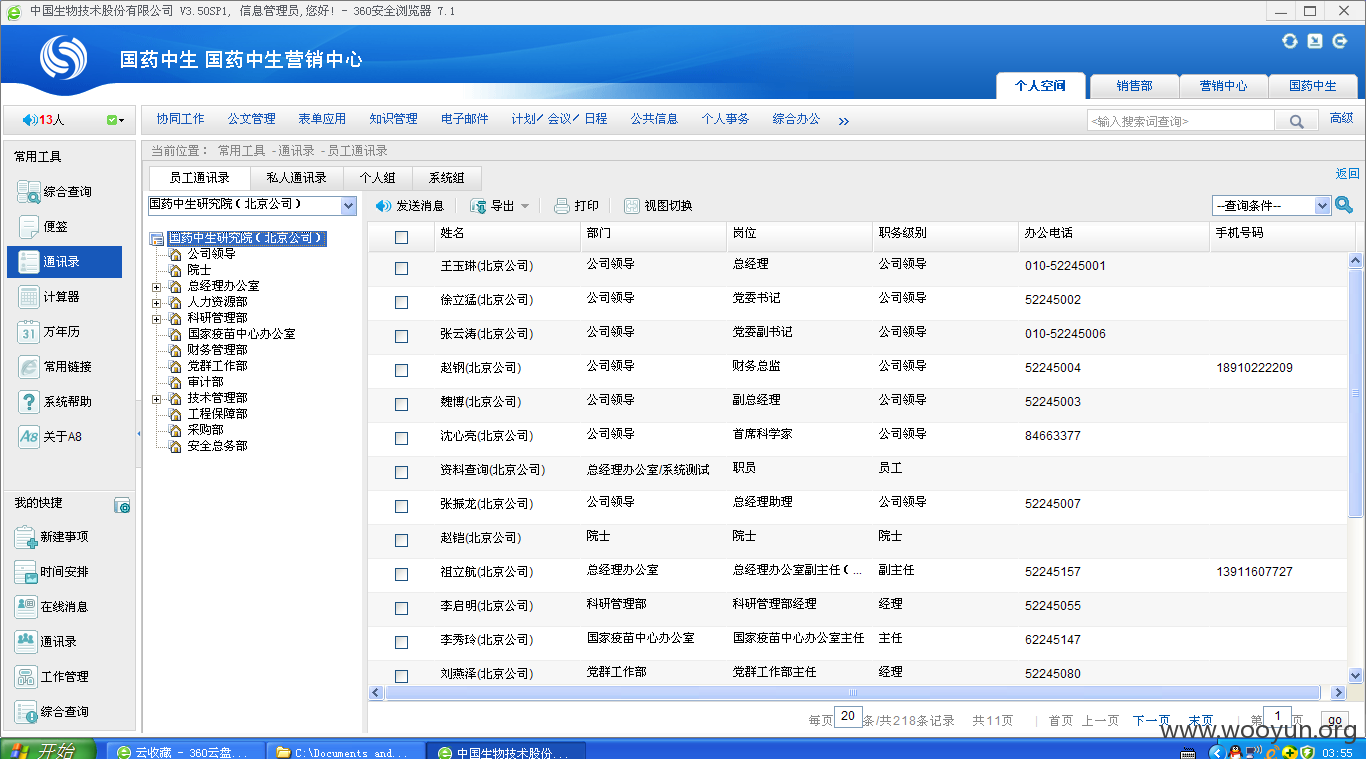Image resolution: width=1366 pixels, height=759 pixels.
Task: Open 综合查询 shortcut under 我的快捷
Action: pyautogui.click(x=52, y=712)
